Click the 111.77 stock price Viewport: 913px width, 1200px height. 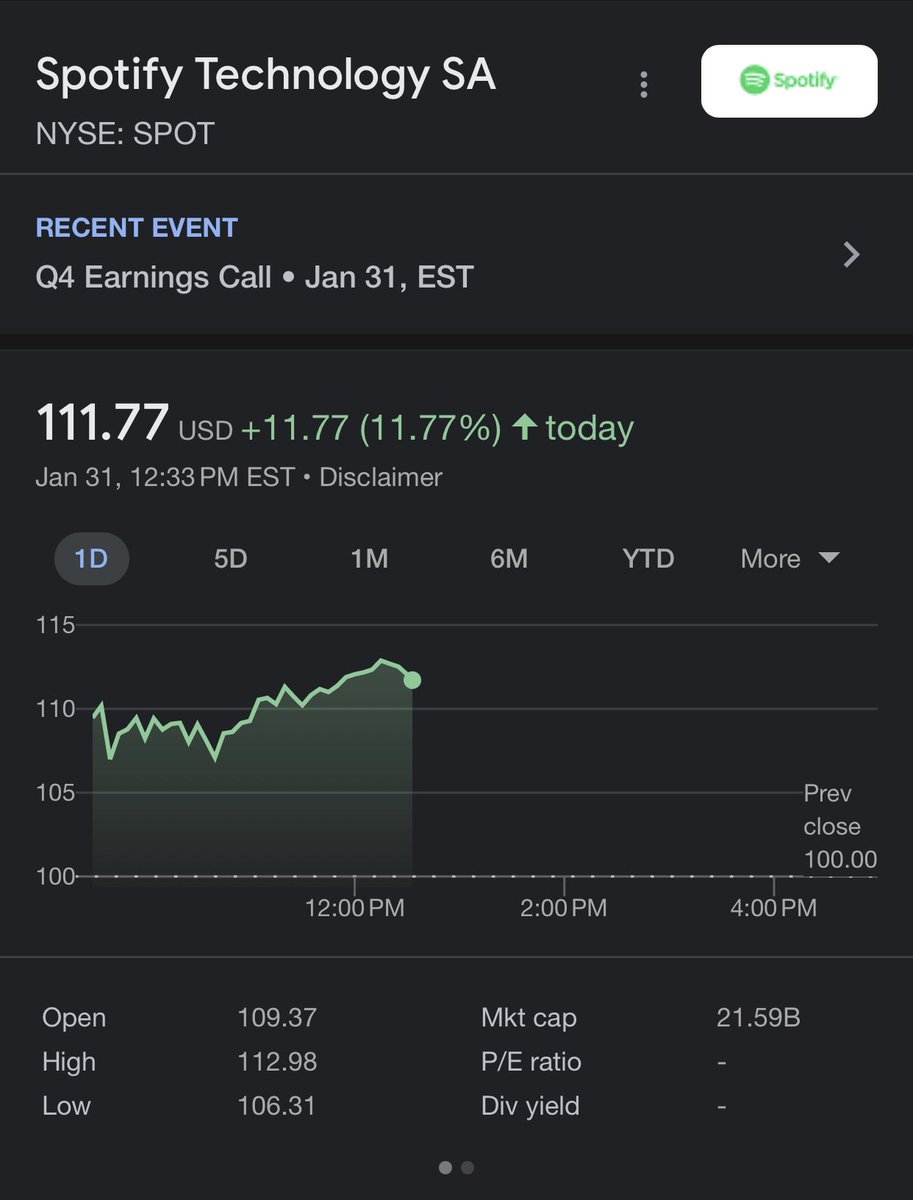coord(103,423)
